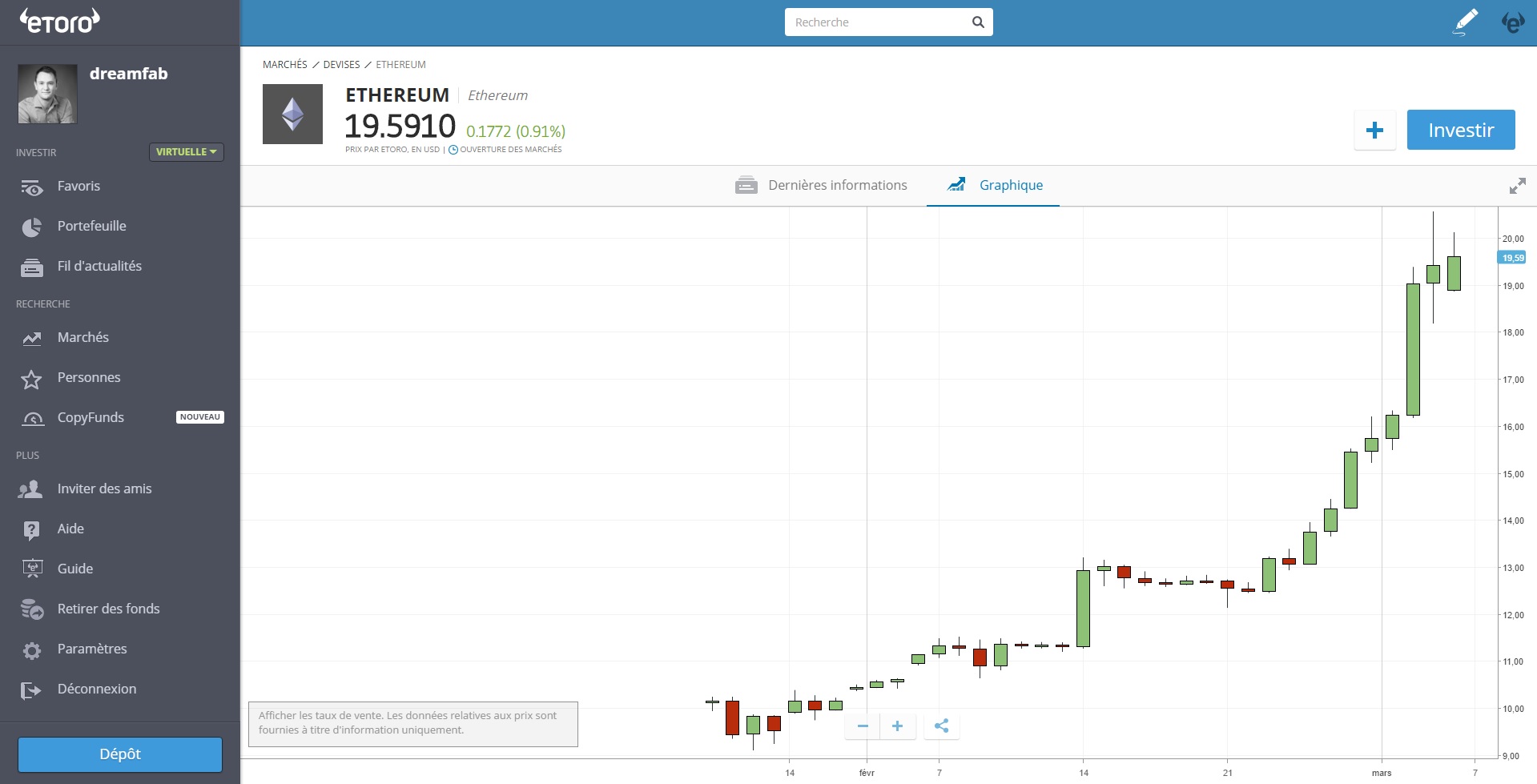This screenshot has height=784, width=1537.
Task: Click the Aide question mark icon
Action: coord(32,530)
